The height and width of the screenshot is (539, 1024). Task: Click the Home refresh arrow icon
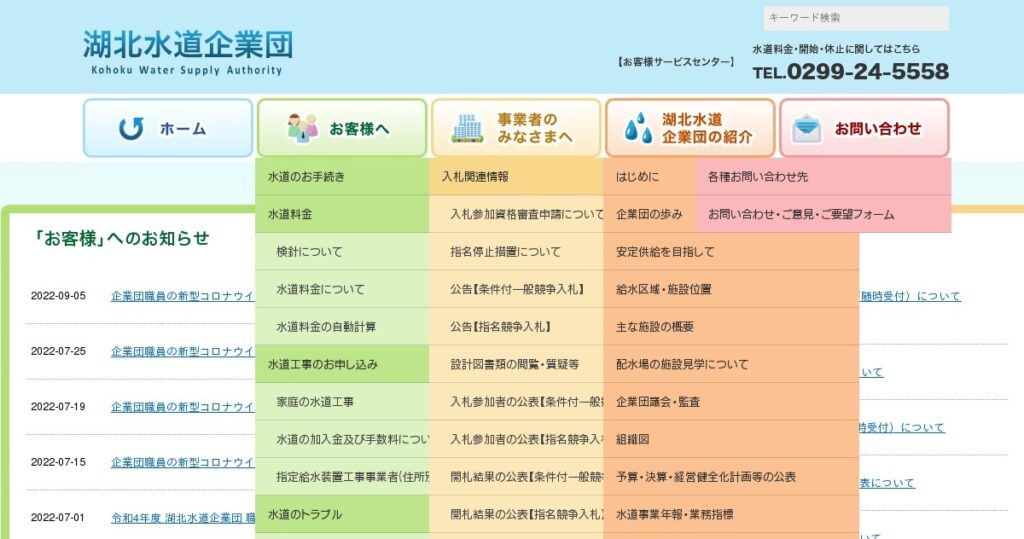coord(131,129)
